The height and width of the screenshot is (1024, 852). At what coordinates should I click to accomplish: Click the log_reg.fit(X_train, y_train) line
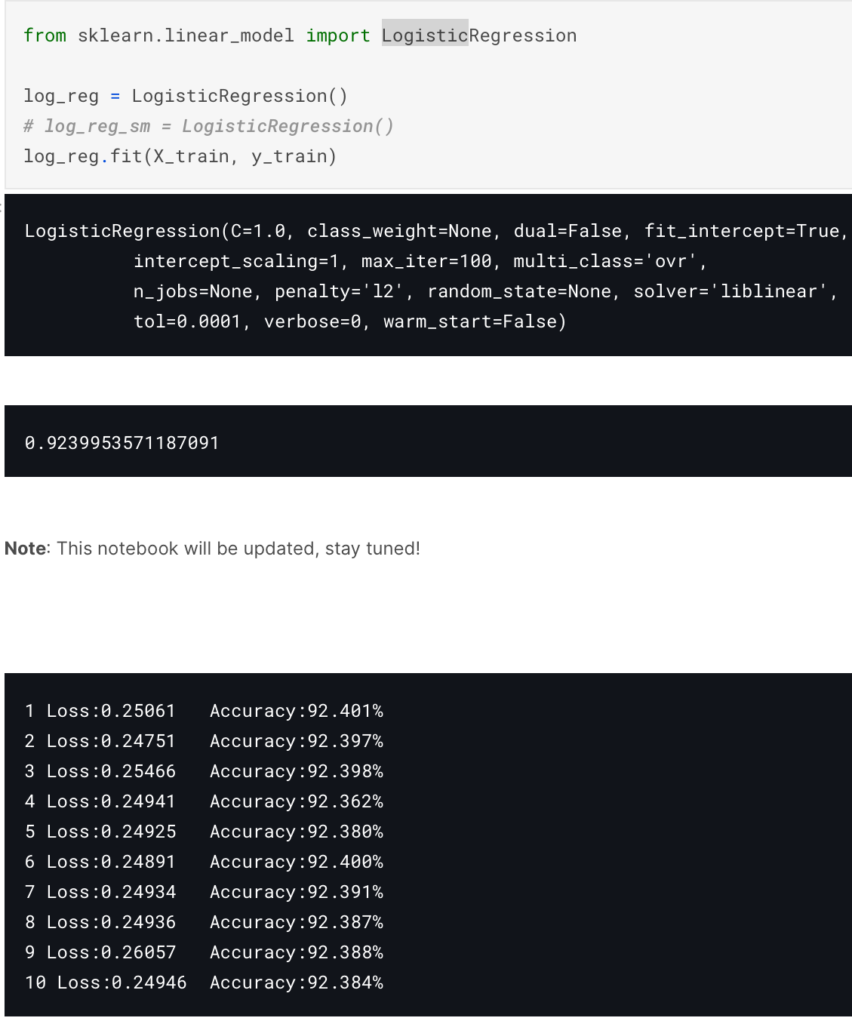click(180, 156)
